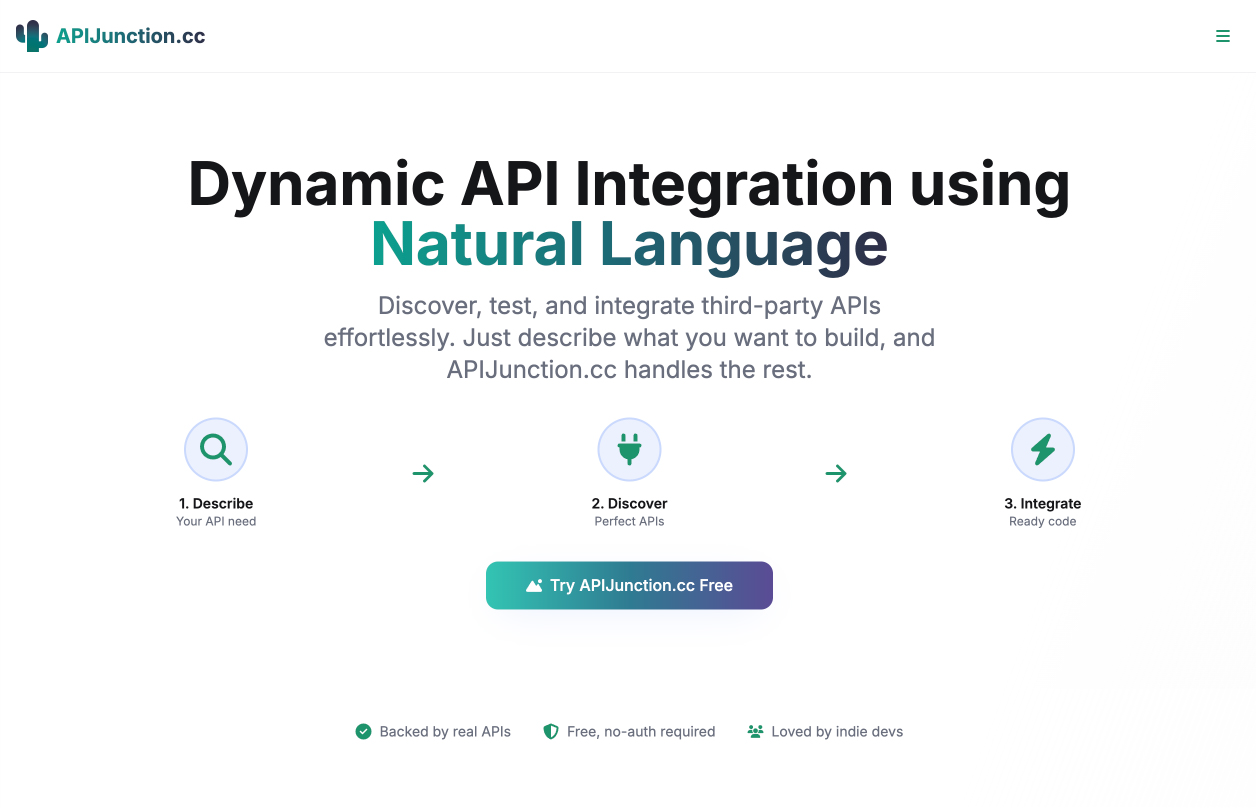1257x808 pixels.
Task: Open the hamburger navigation menu
Action: click(1222, 36)
